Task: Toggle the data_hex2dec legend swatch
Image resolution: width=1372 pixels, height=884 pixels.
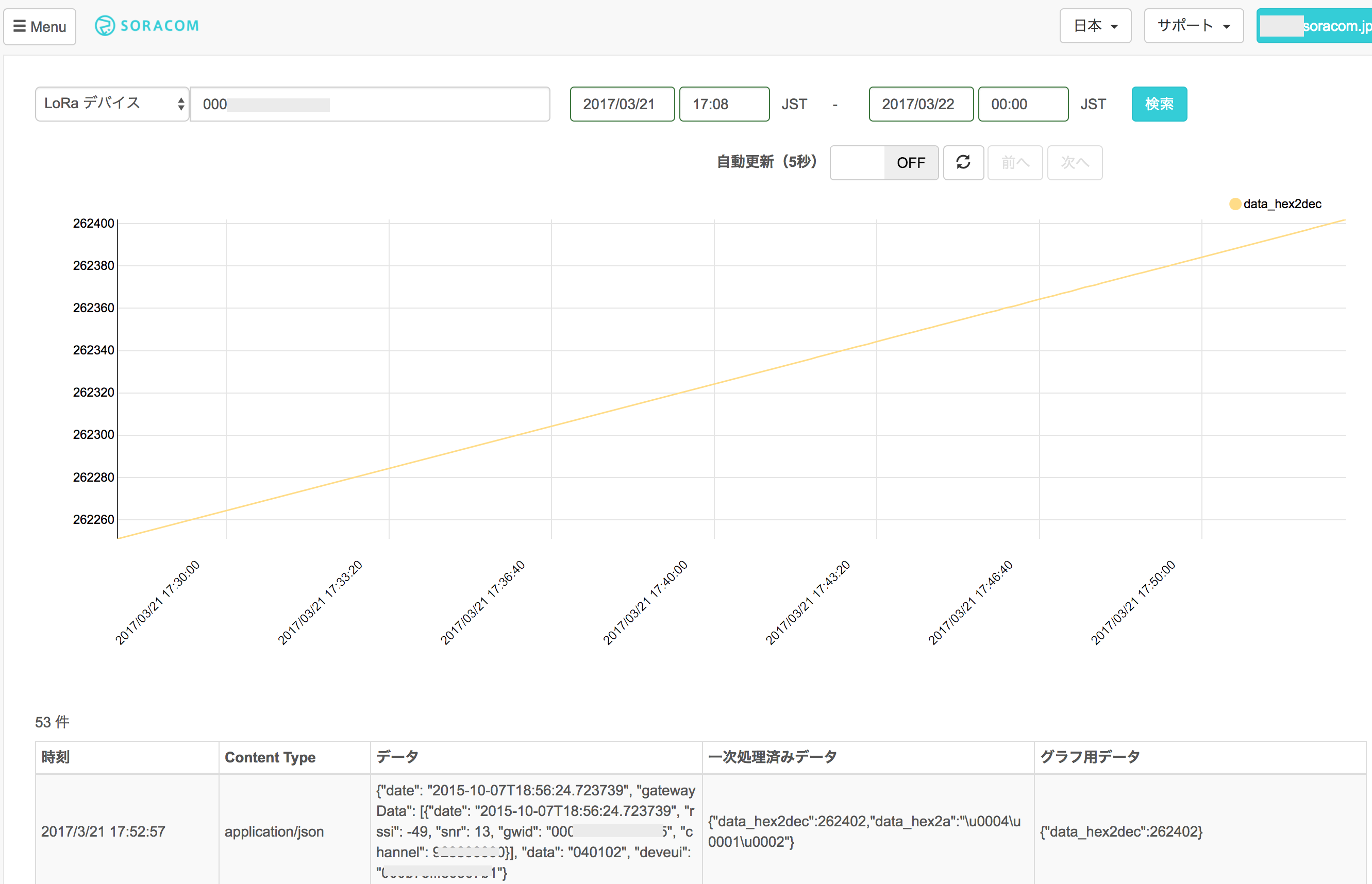Action: [1235, 204]
